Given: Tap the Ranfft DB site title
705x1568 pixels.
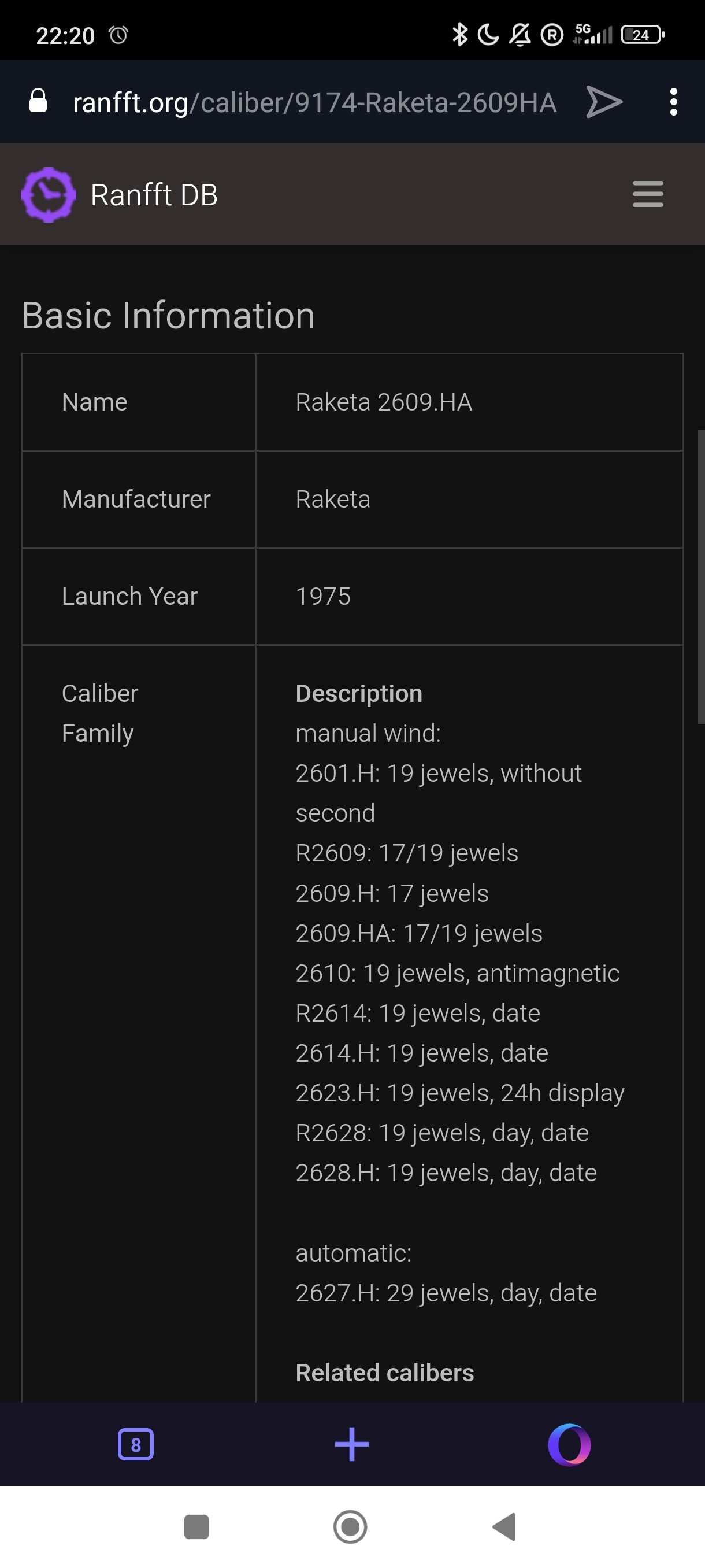Looking at the screenshot, I should point(154,195).
